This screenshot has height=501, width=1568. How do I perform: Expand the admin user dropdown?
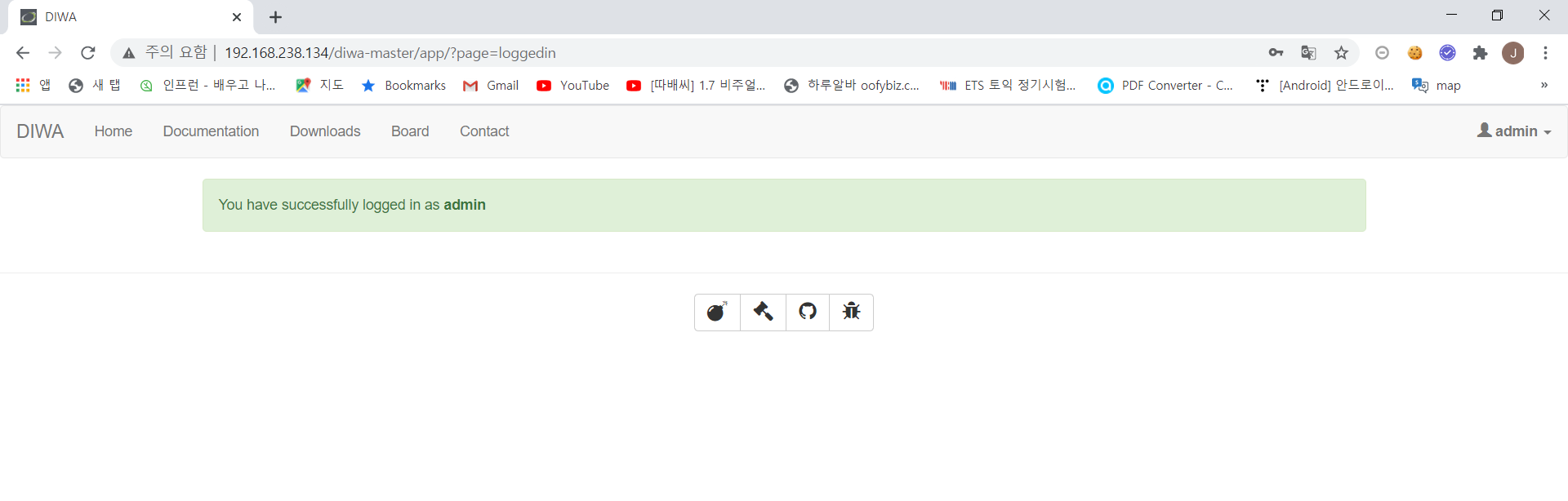click(1514, 131)
